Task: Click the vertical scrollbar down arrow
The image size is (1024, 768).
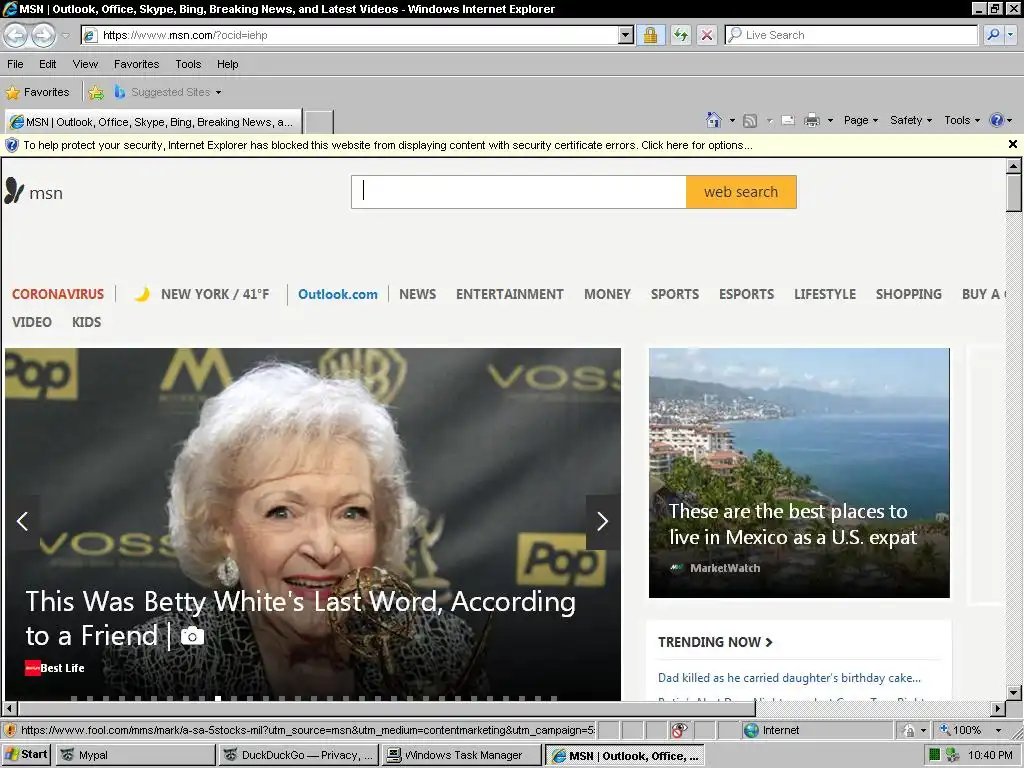Action: point(1014,692)
